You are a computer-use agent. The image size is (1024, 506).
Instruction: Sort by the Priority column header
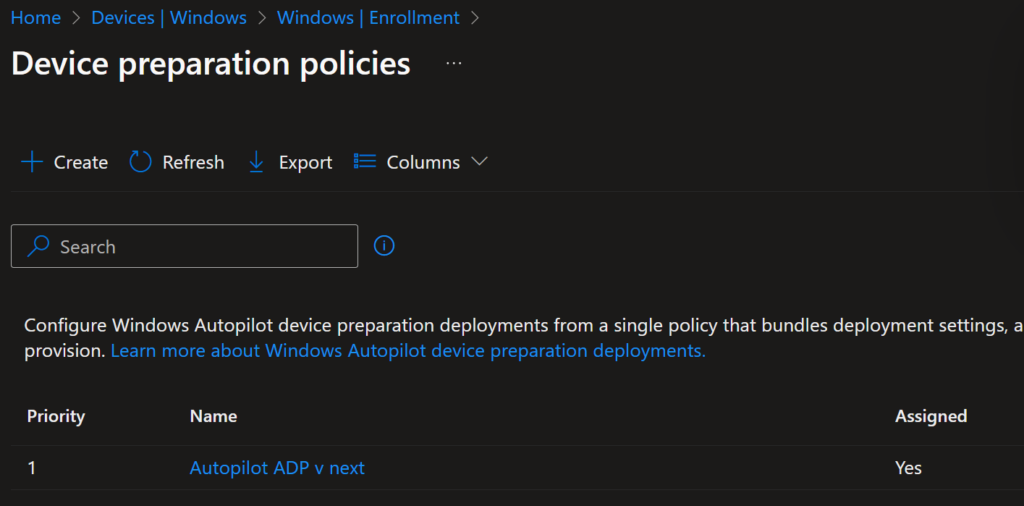click(x=56, y=416)
